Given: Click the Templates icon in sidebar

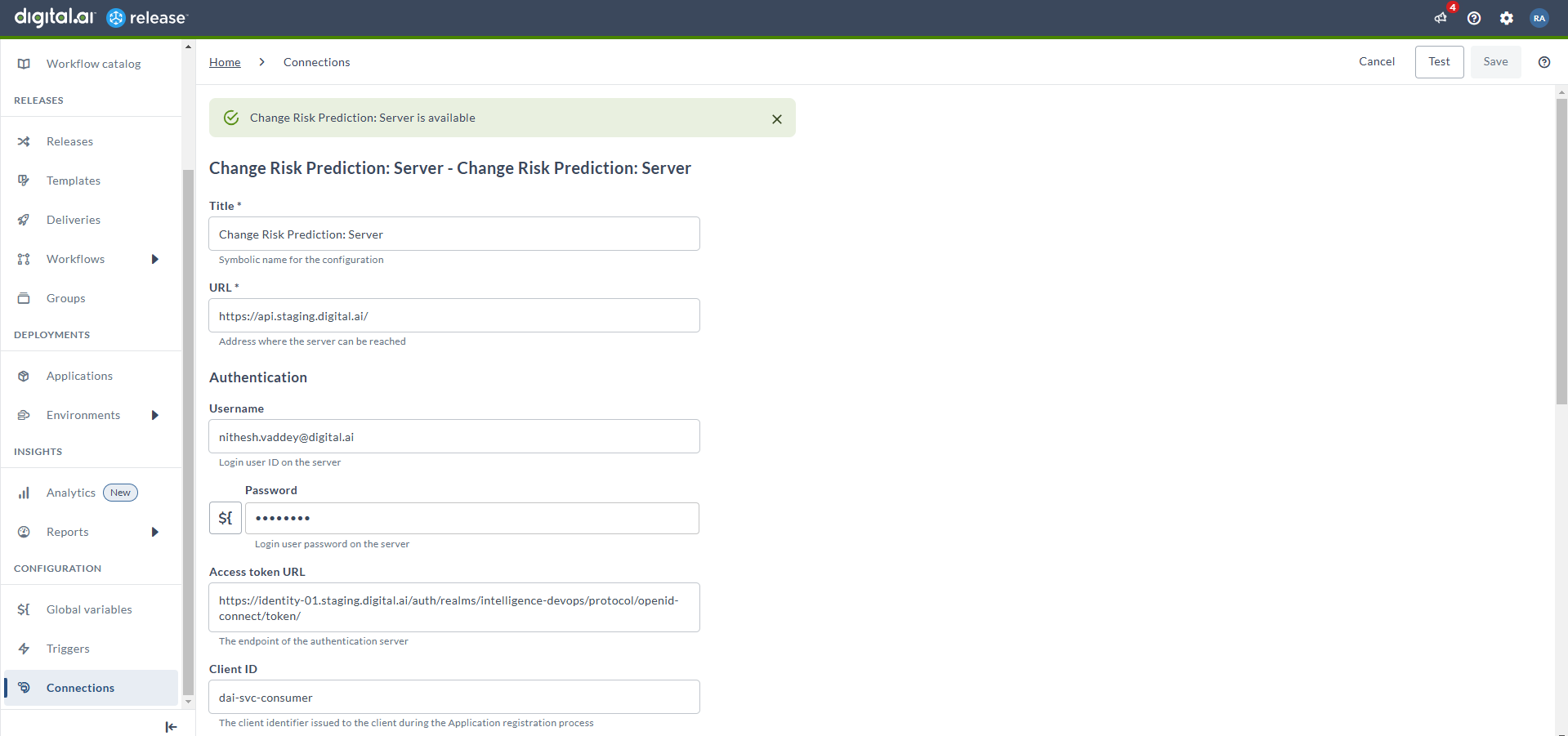Looking at the screenshot, I should tap(24, 181).
